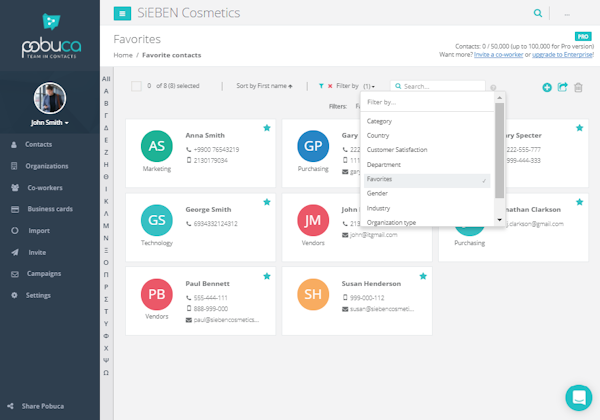The image size is (600, 420).
Task: Click the help question mark icon
Action: click(x=493, y=88)
